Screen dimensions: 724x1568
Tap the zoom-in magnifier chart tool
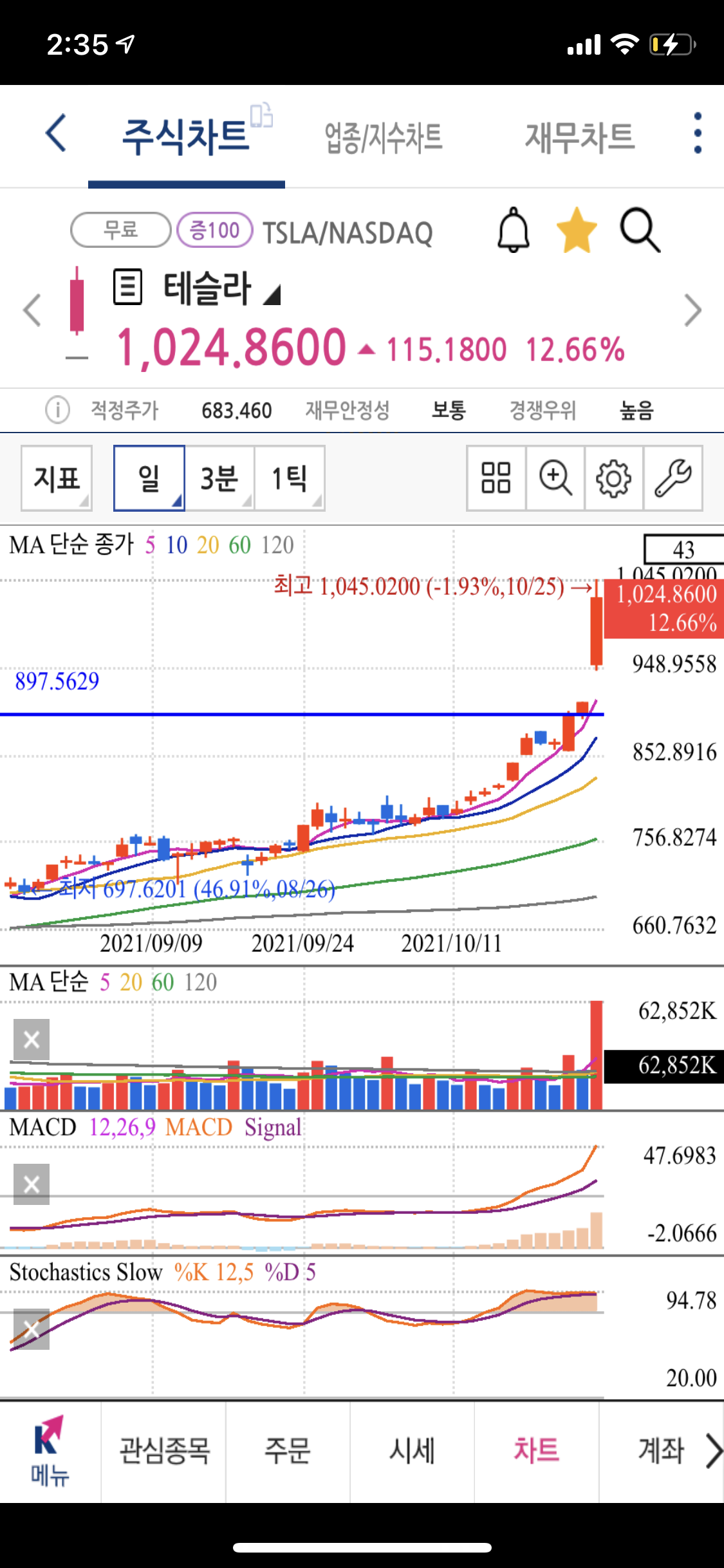555,478
